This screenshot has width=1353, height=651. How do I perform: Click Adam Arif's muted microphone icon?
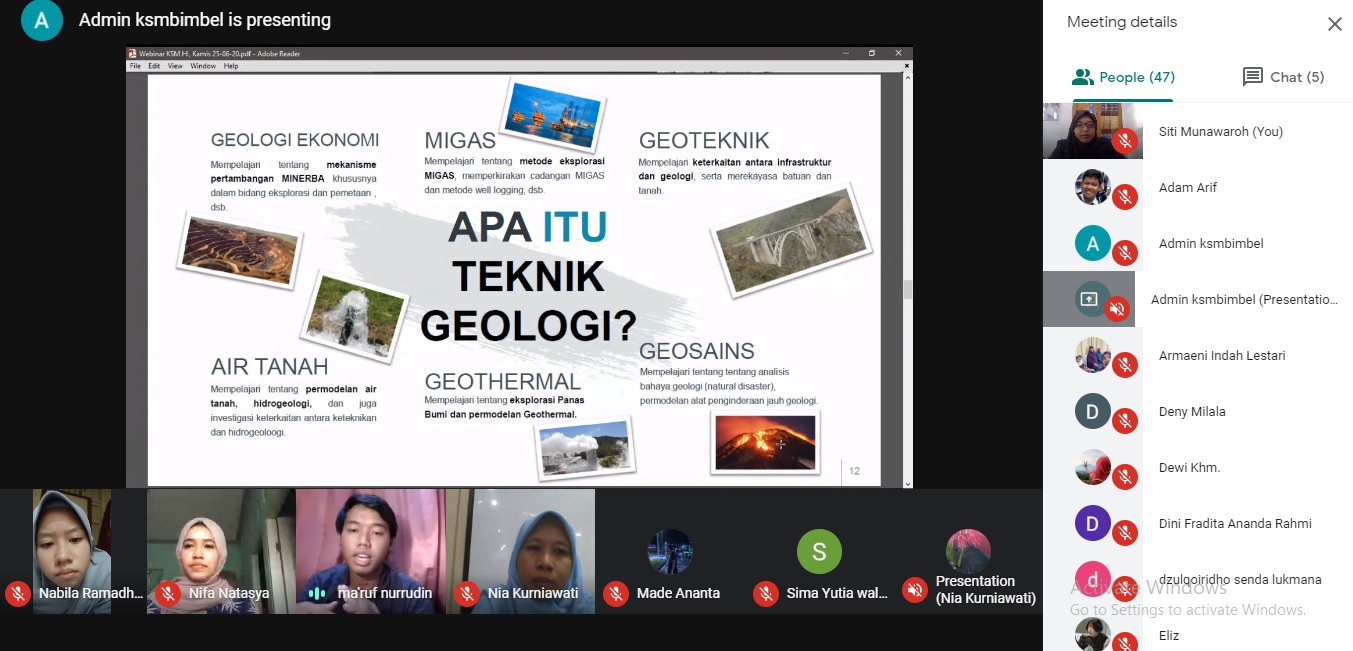(1124, 198)
